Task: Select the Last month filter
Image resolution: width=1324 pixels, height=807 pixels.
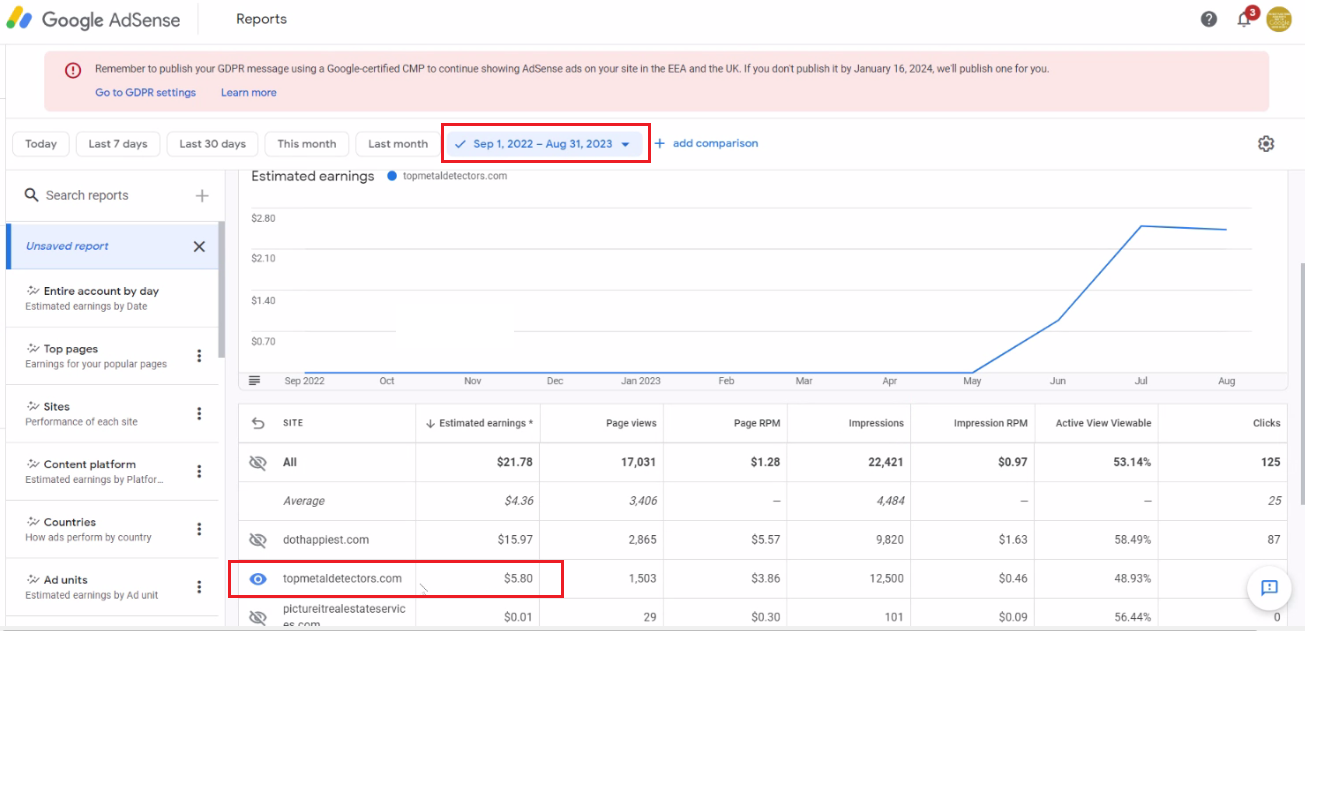Action: click(x=398, y=144)
